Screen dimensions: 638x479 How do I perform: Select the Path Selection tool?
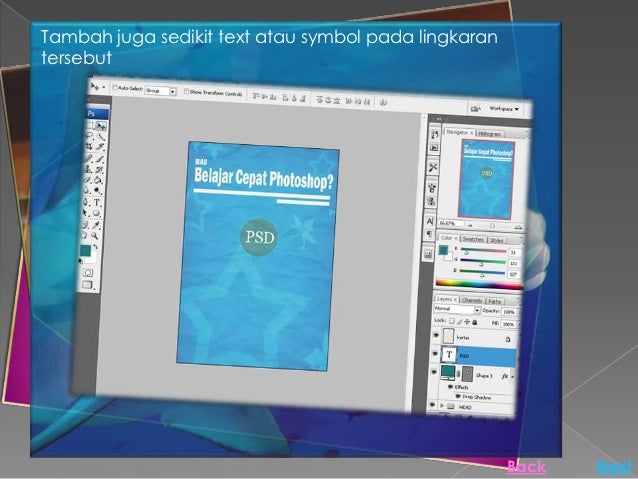click(85, 213)
